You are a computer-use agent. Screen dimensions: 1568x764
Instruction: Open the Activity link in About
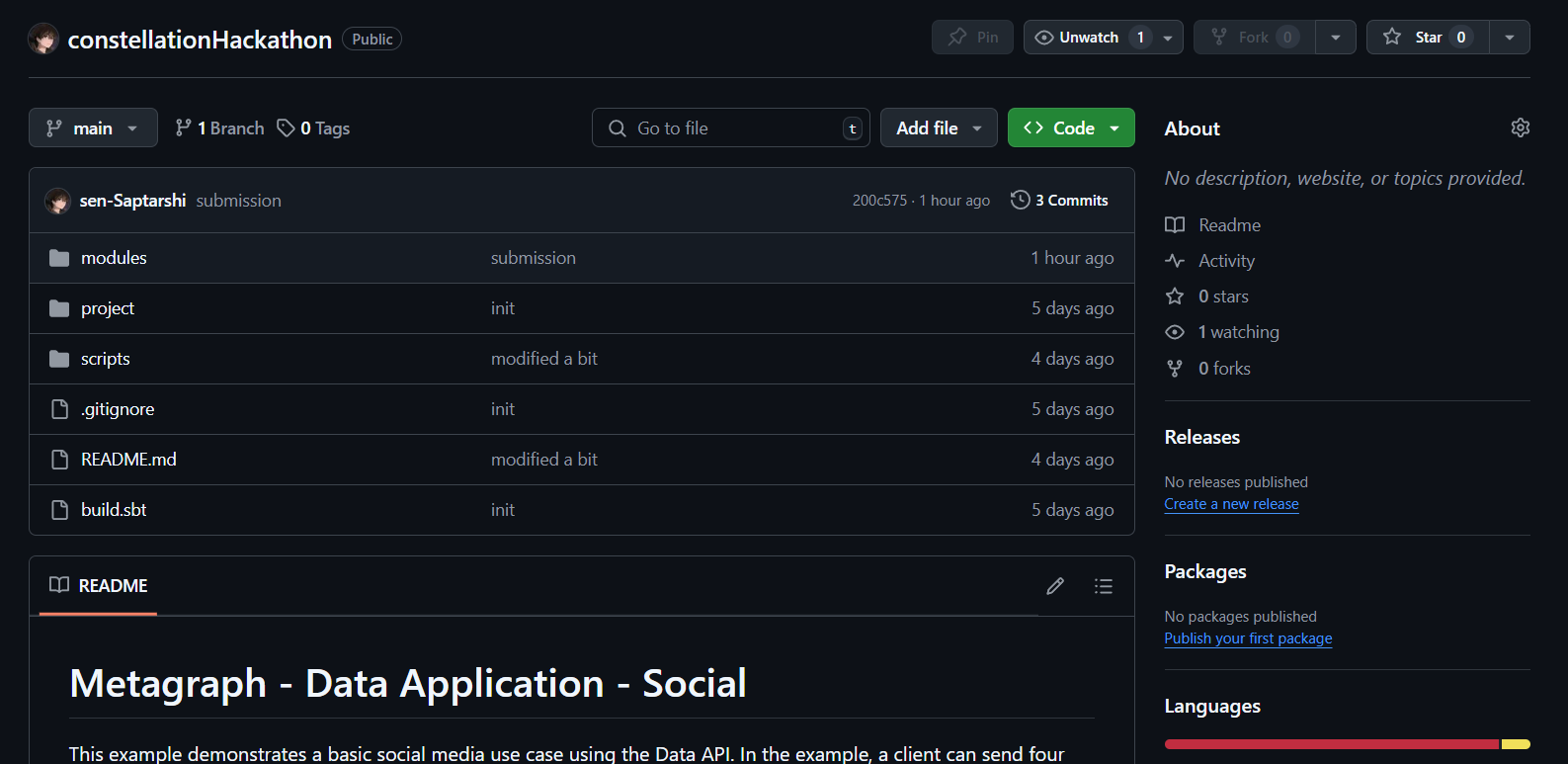(1210, 261)
